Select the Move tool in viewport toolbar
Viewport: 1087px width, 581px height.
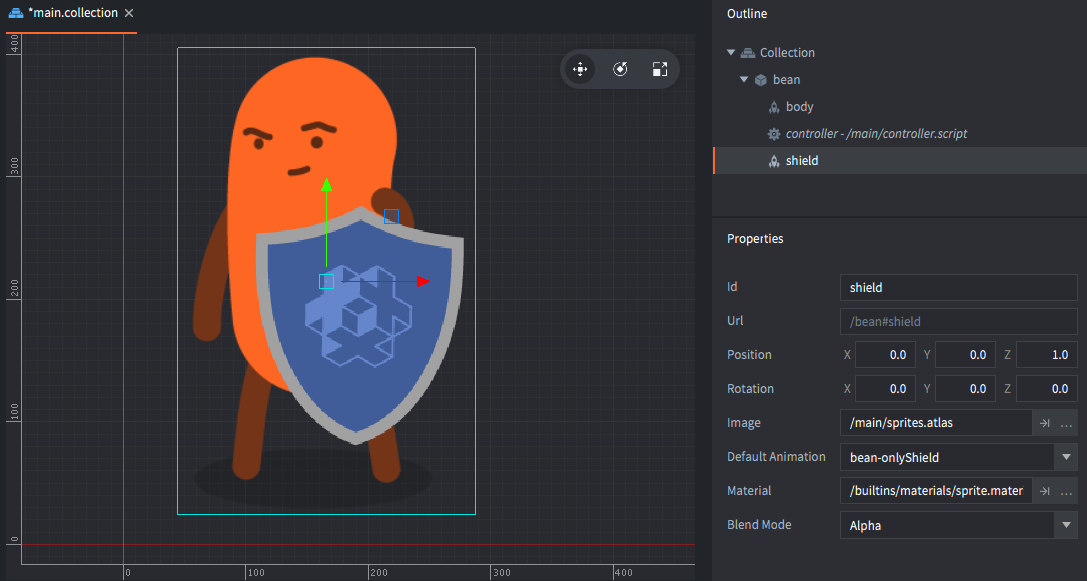click(x=579, y=69)
